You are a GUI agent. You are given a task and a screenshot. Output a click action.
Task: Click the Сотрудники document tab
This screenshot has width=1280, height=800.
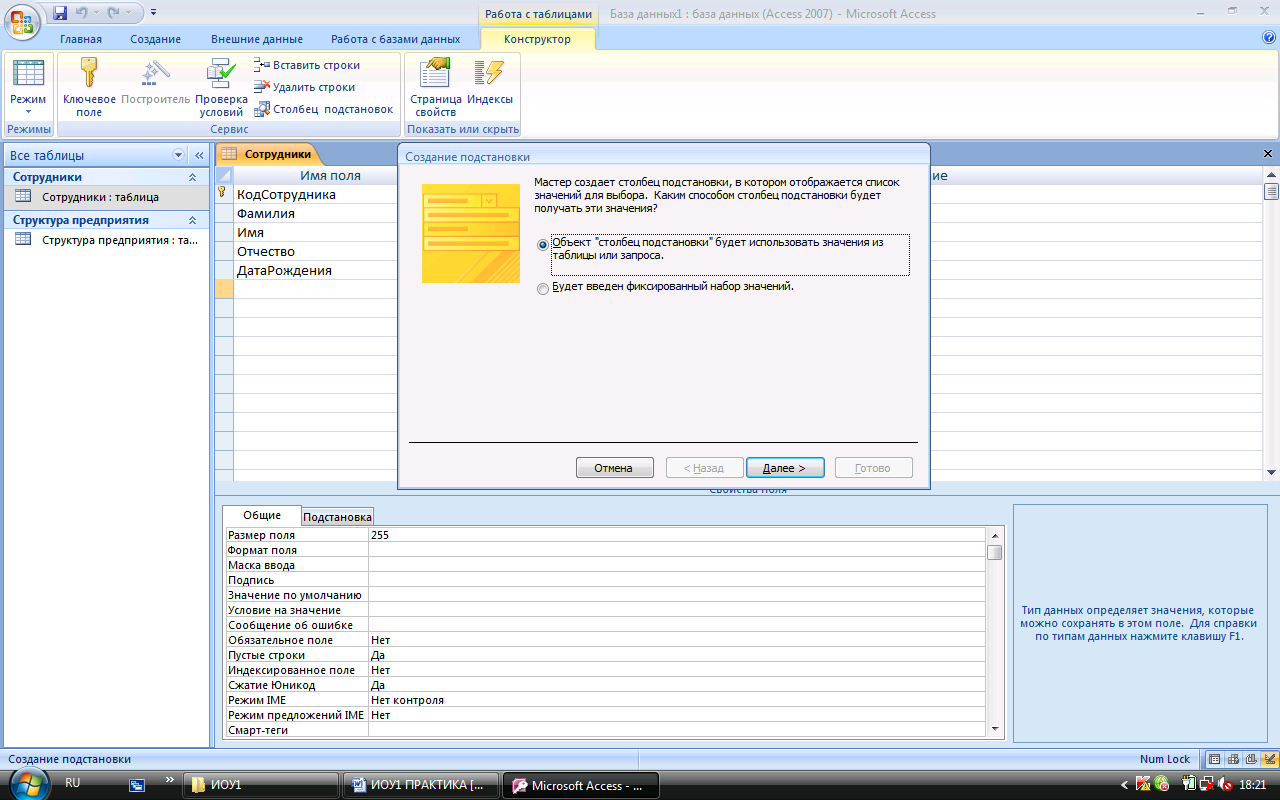pos(268,154)
